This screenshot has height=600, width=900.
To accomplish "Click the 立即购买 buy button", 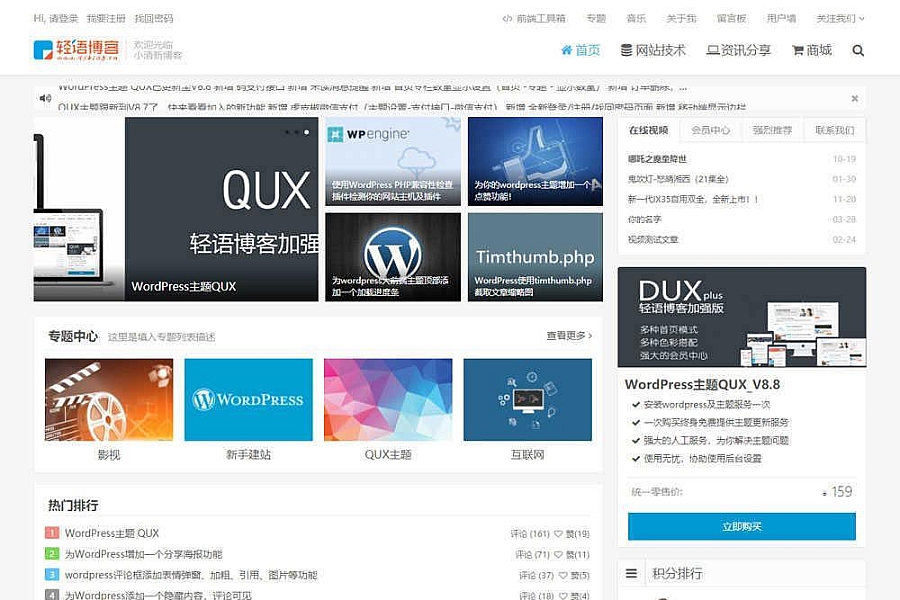I will 742,527.
